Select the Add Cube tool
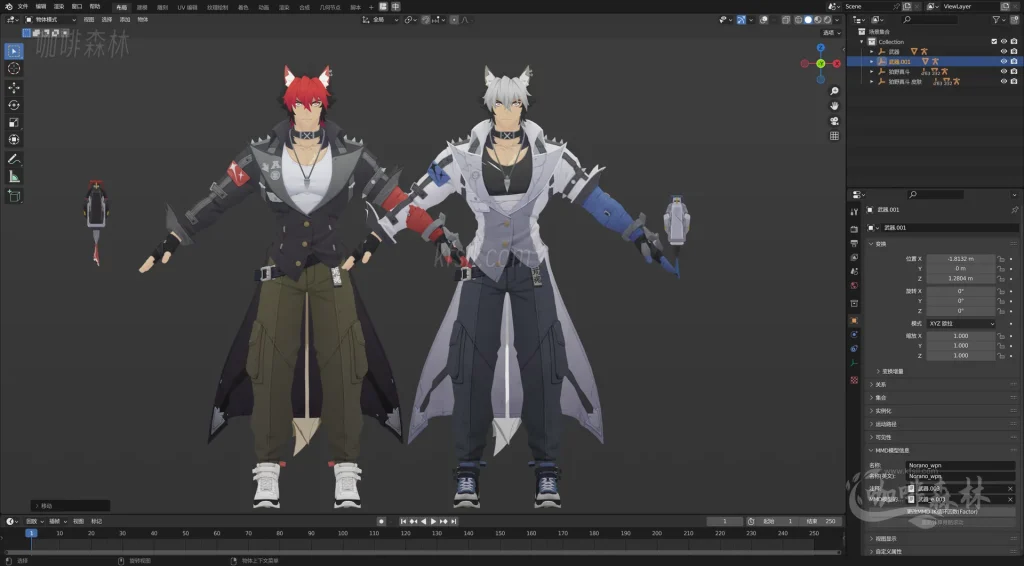This screenshot has height=566, width=1024. [x=14, y=196]
